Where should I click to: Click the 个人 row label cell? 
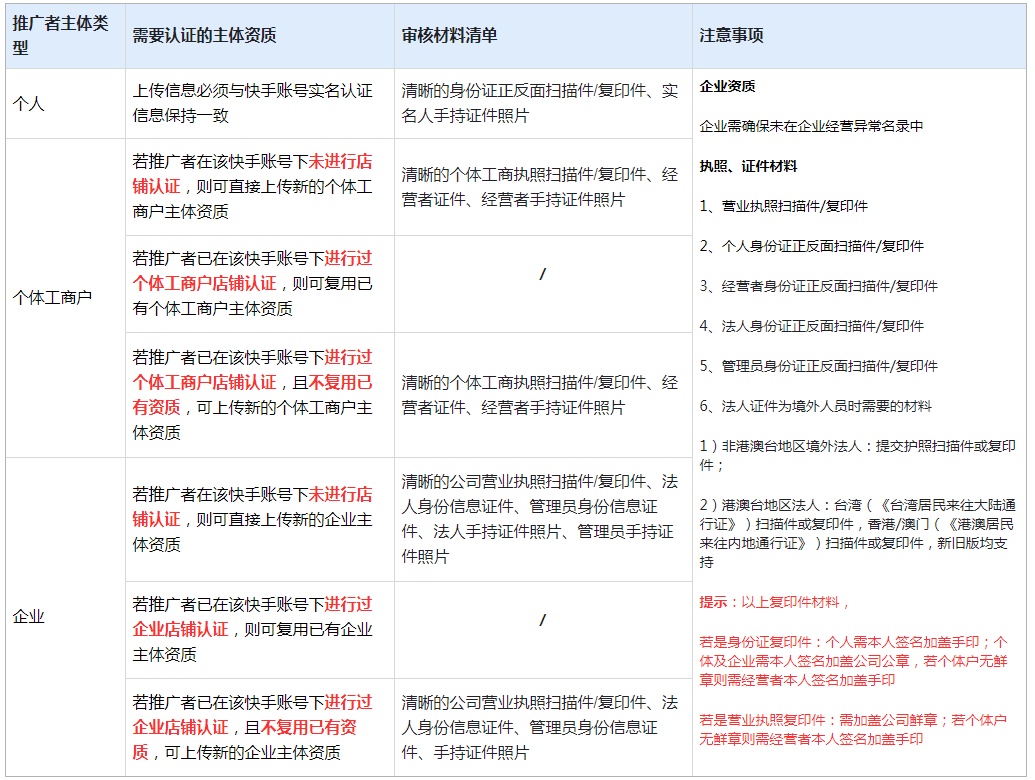click(x=65, y=104)
